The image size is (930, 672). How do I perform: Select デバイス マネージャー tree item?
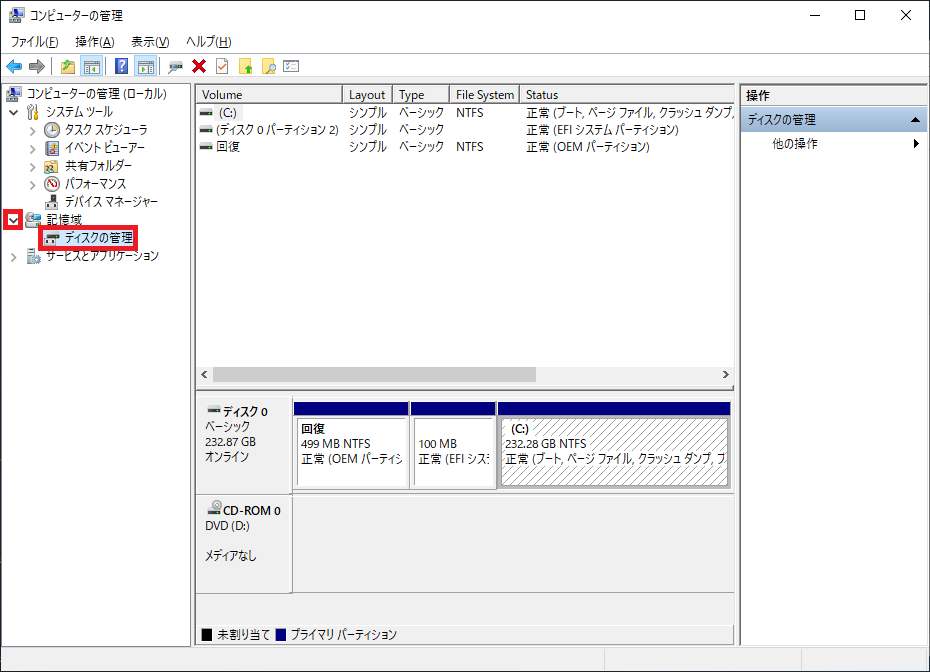click(x=111, y=202)
